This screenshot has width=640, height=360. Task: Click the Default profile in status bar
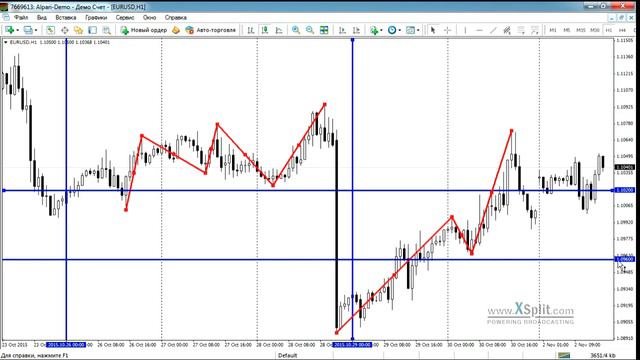tap(287, 356)
